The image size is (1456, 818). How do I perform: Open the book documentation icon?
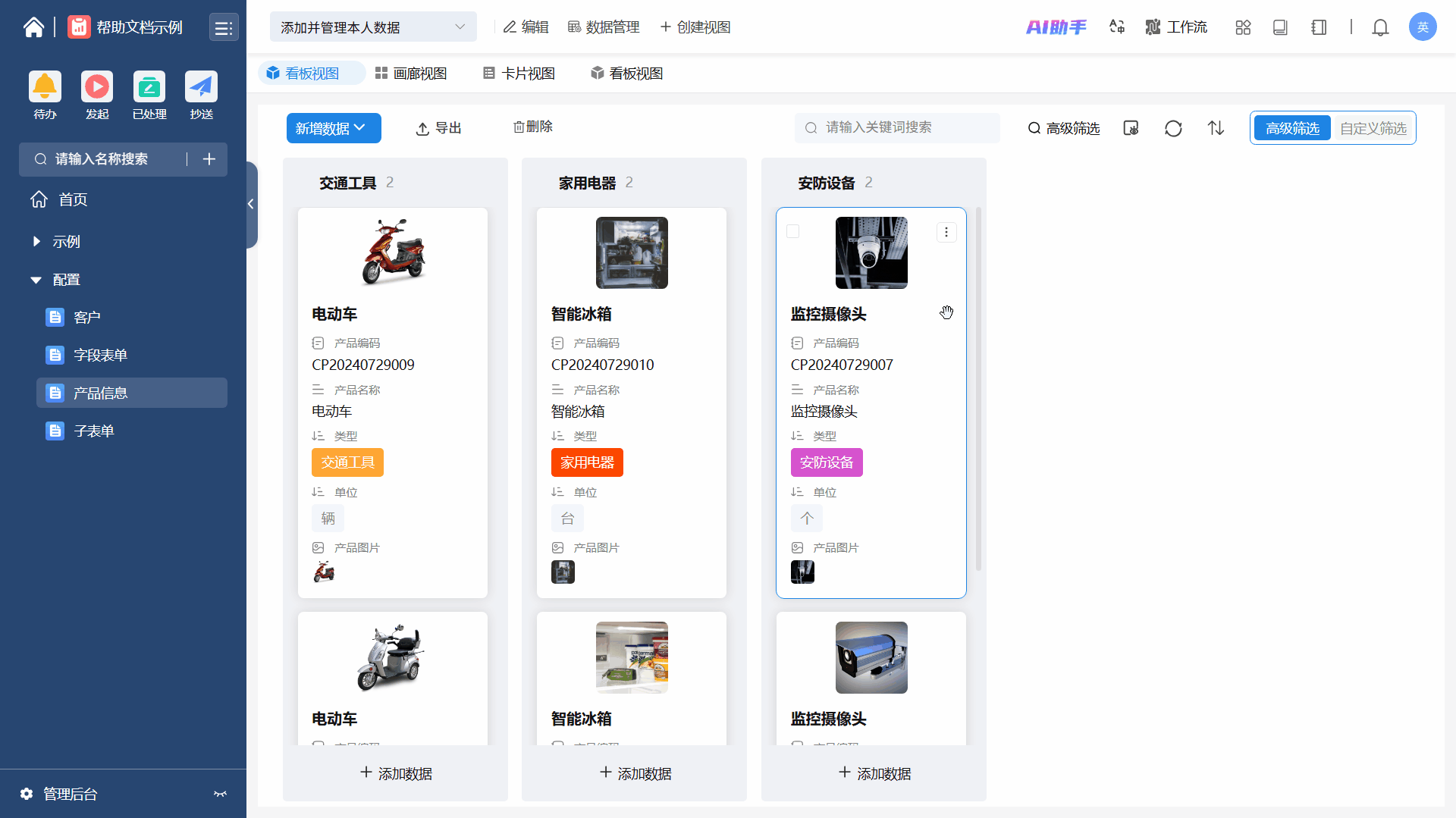click(1280, 27)
